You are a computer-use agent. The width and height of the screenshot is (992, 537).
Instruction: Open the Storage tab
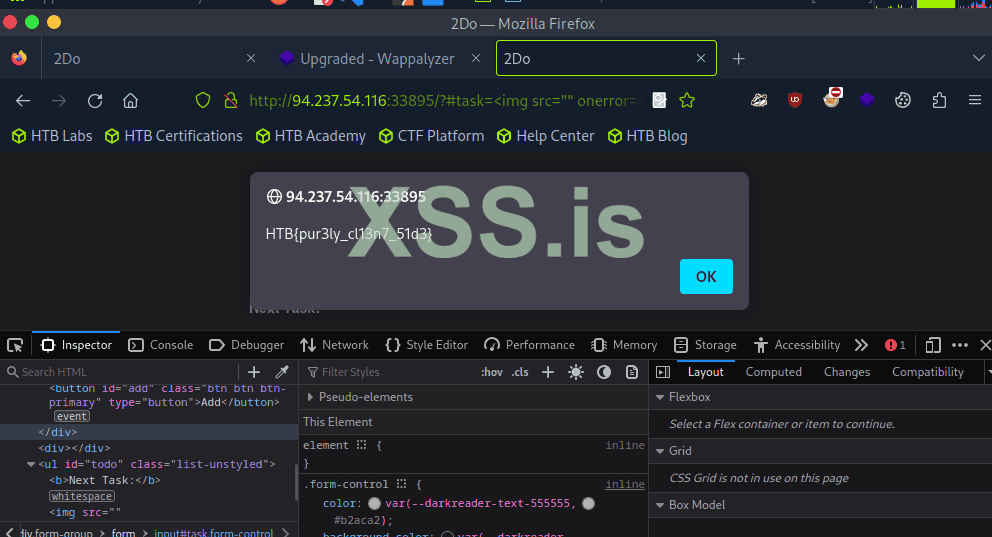[705, 345]
